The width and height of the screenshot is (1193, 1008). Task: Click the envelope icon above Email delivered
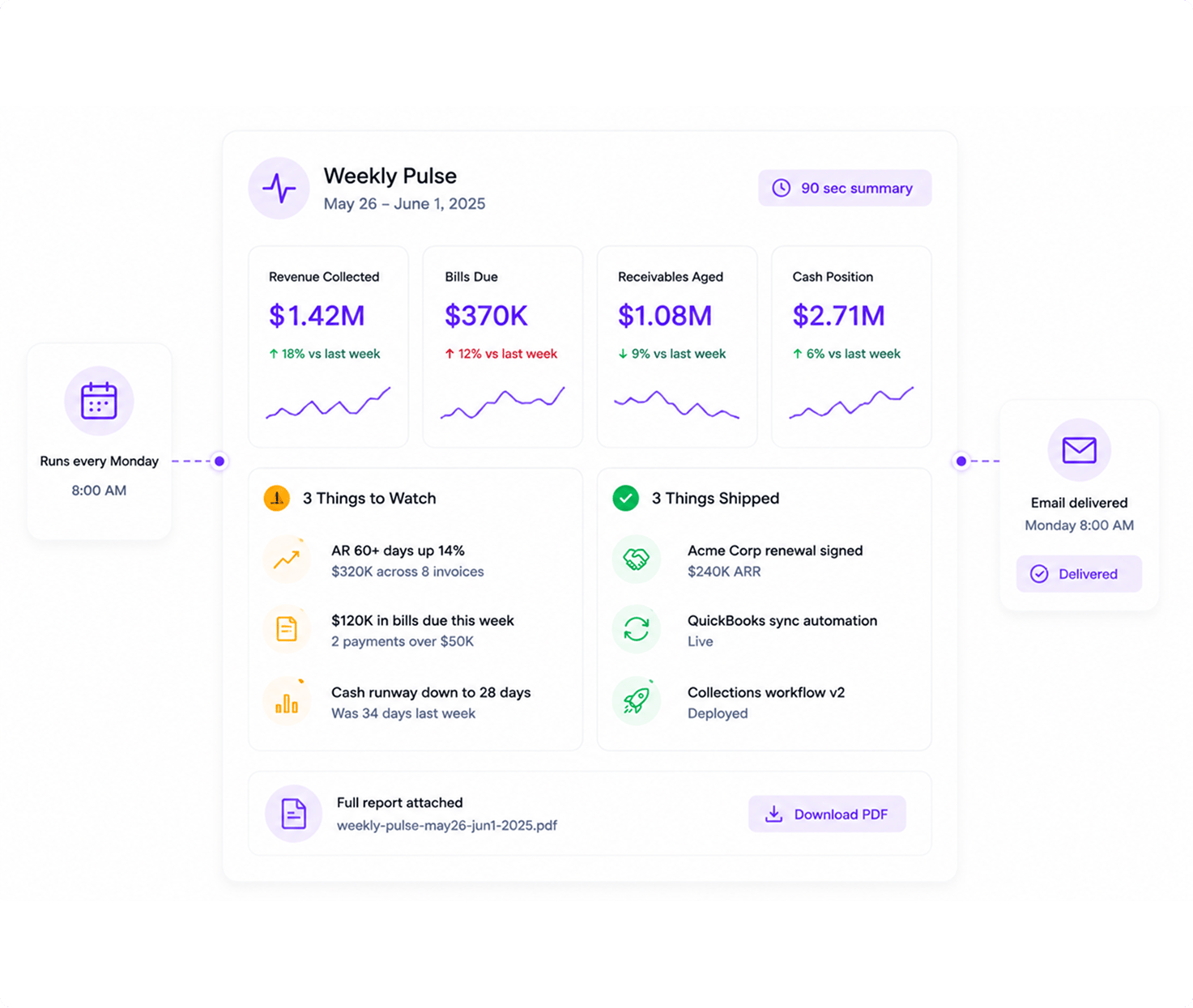[x=1079, y=450]
